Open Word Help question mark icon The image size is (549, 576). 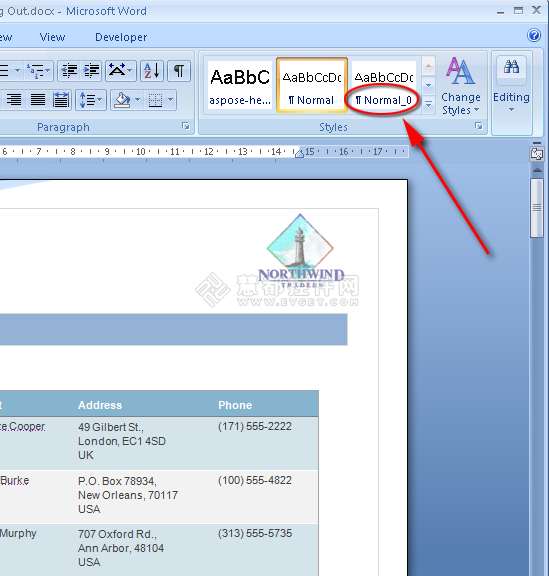tap(534, 35)
